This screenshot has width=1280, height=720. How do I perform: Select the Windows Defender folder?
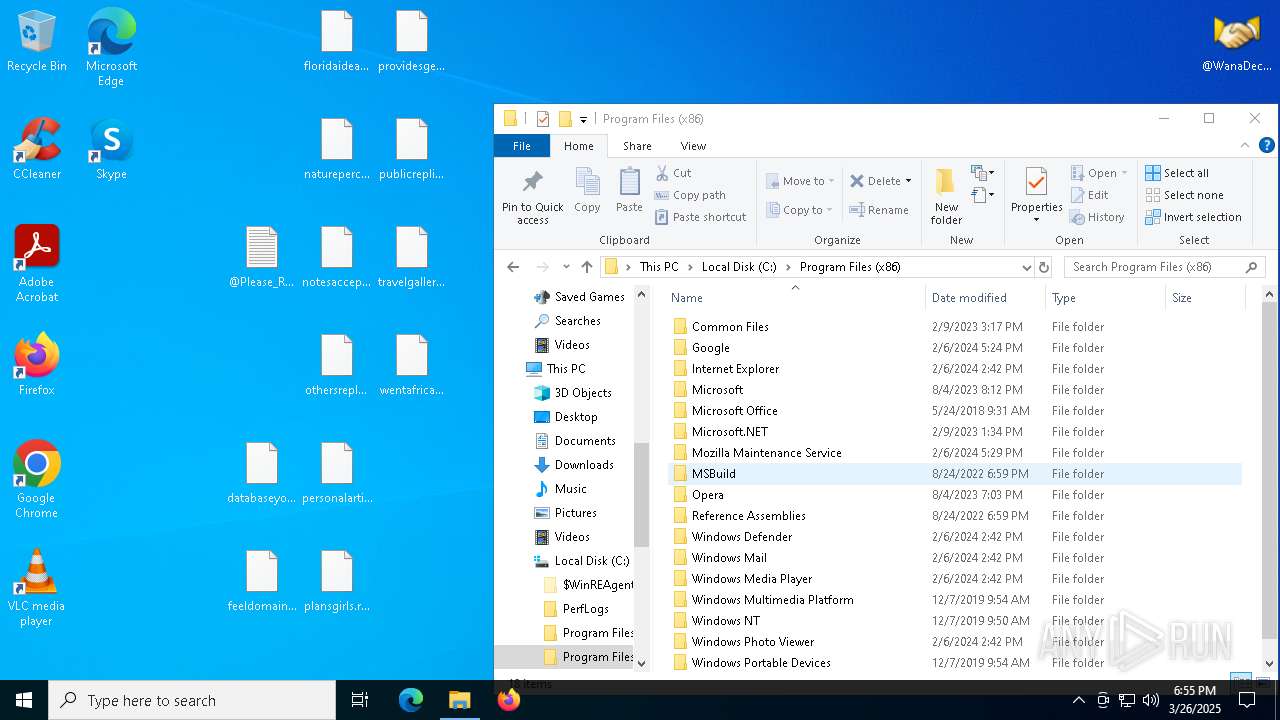pos(955,537)
